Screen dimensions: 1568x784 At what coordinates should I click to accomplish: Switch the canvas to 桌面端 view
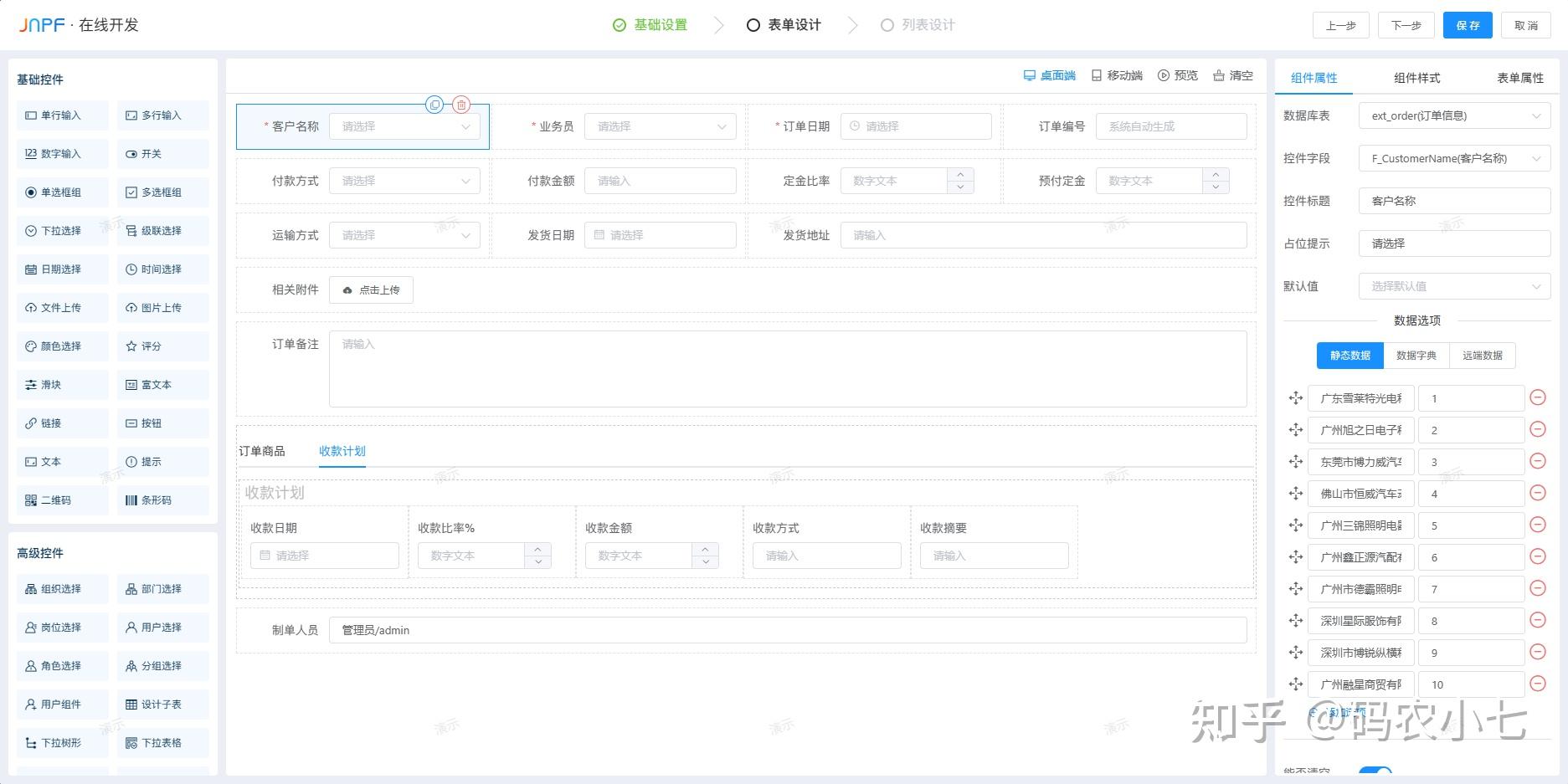tap(1050, 75)
